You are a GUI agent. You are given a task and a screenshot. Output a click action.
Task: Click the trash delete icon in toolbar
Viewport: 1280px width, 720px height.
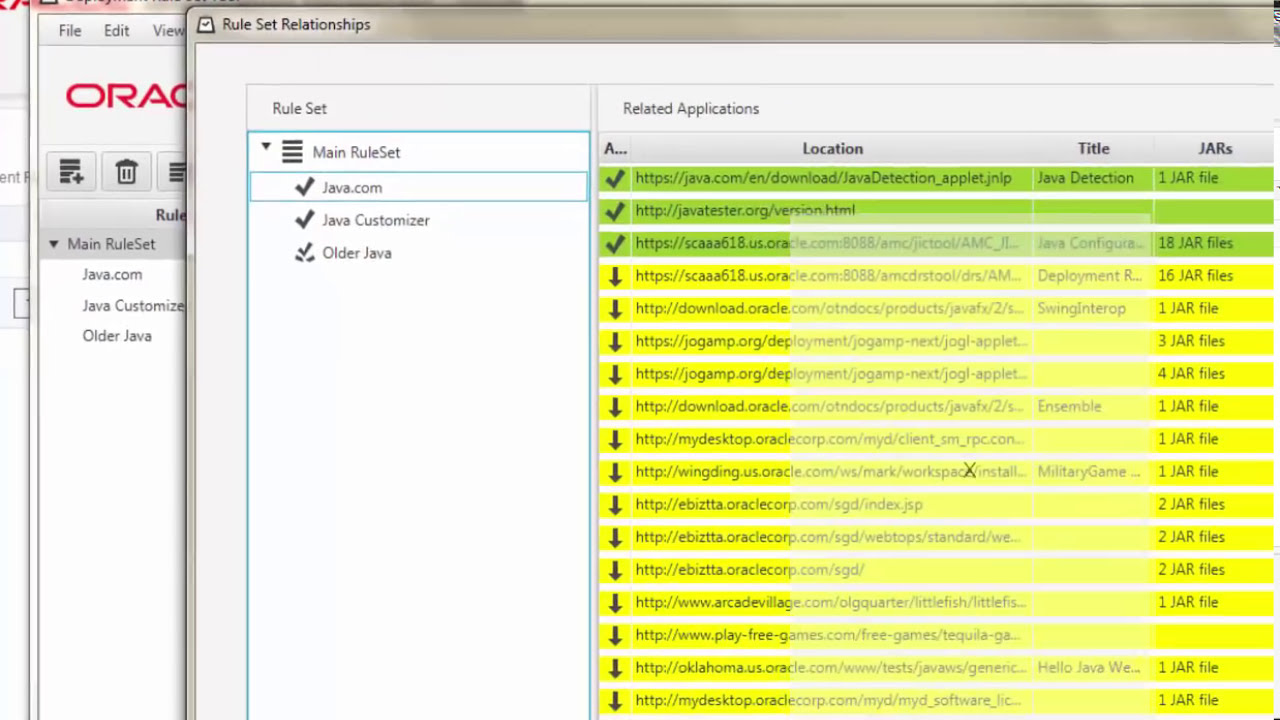(126, 172)
